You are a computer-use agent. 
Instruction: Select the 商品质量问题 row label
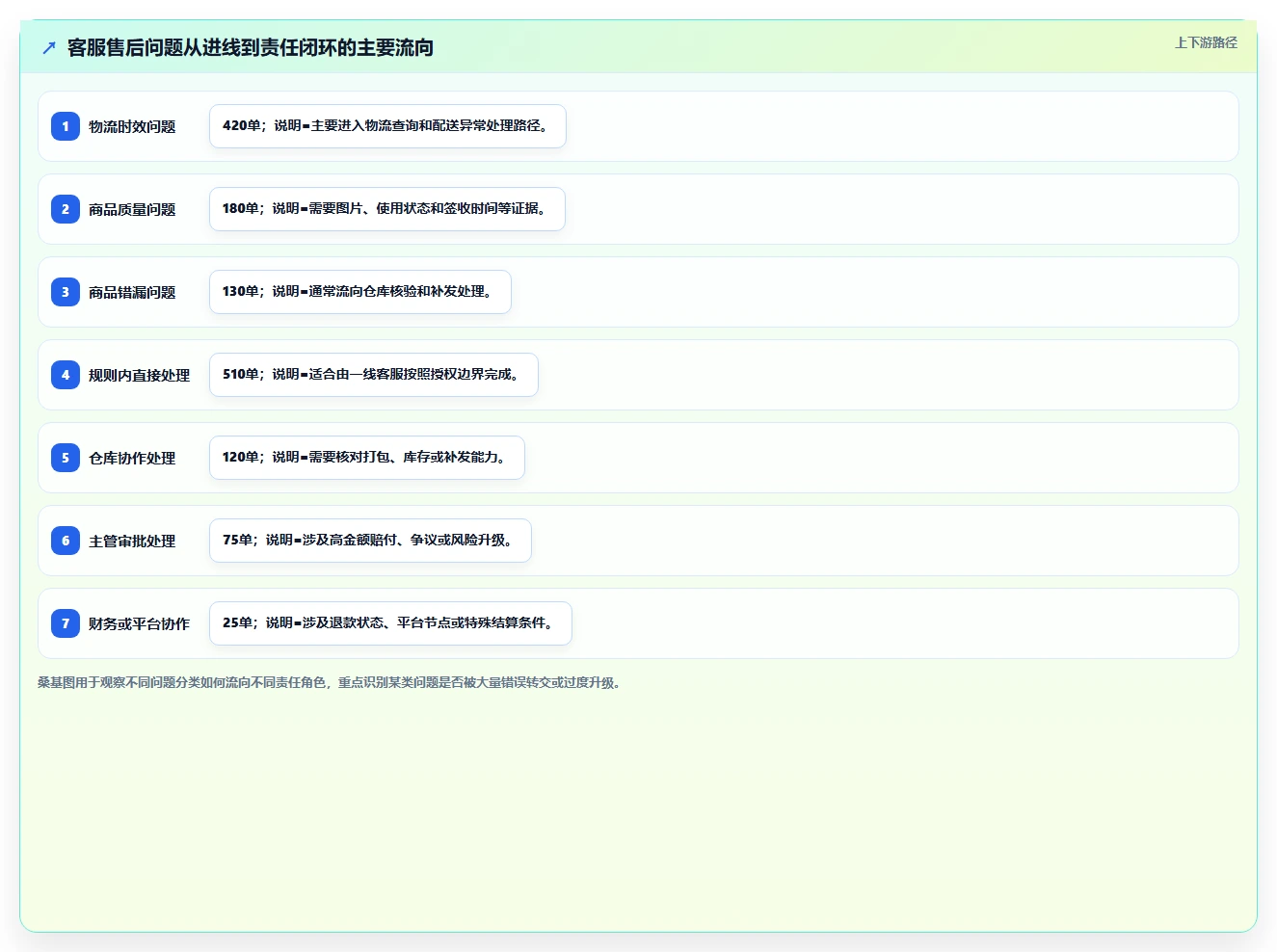tap(132, 209)
